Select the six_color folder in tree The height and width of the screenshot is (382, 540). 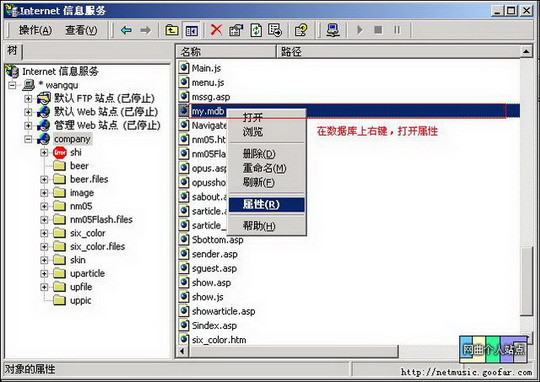point(87,233)
